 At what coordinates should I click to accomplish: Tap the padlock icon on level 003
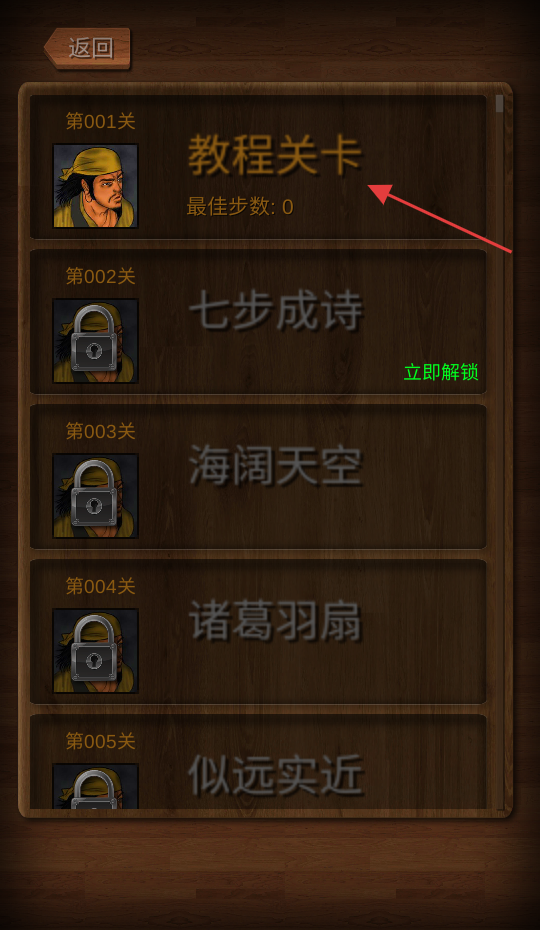coord(94,493)
